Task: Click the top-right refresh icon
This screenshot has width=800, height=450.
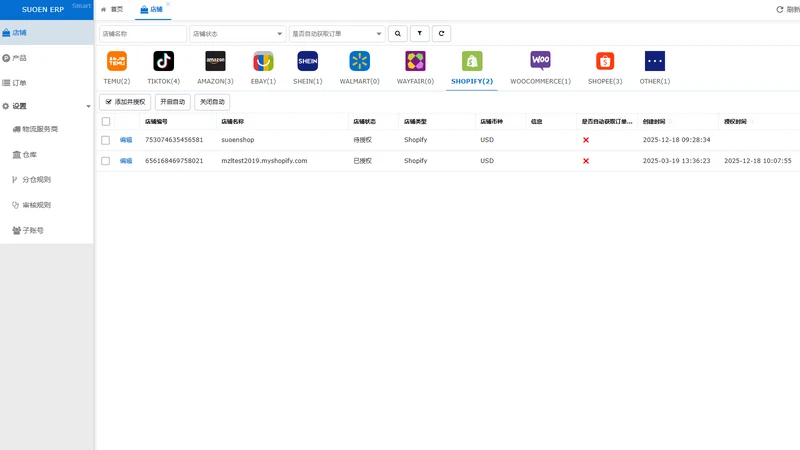Action: point(780,10)
